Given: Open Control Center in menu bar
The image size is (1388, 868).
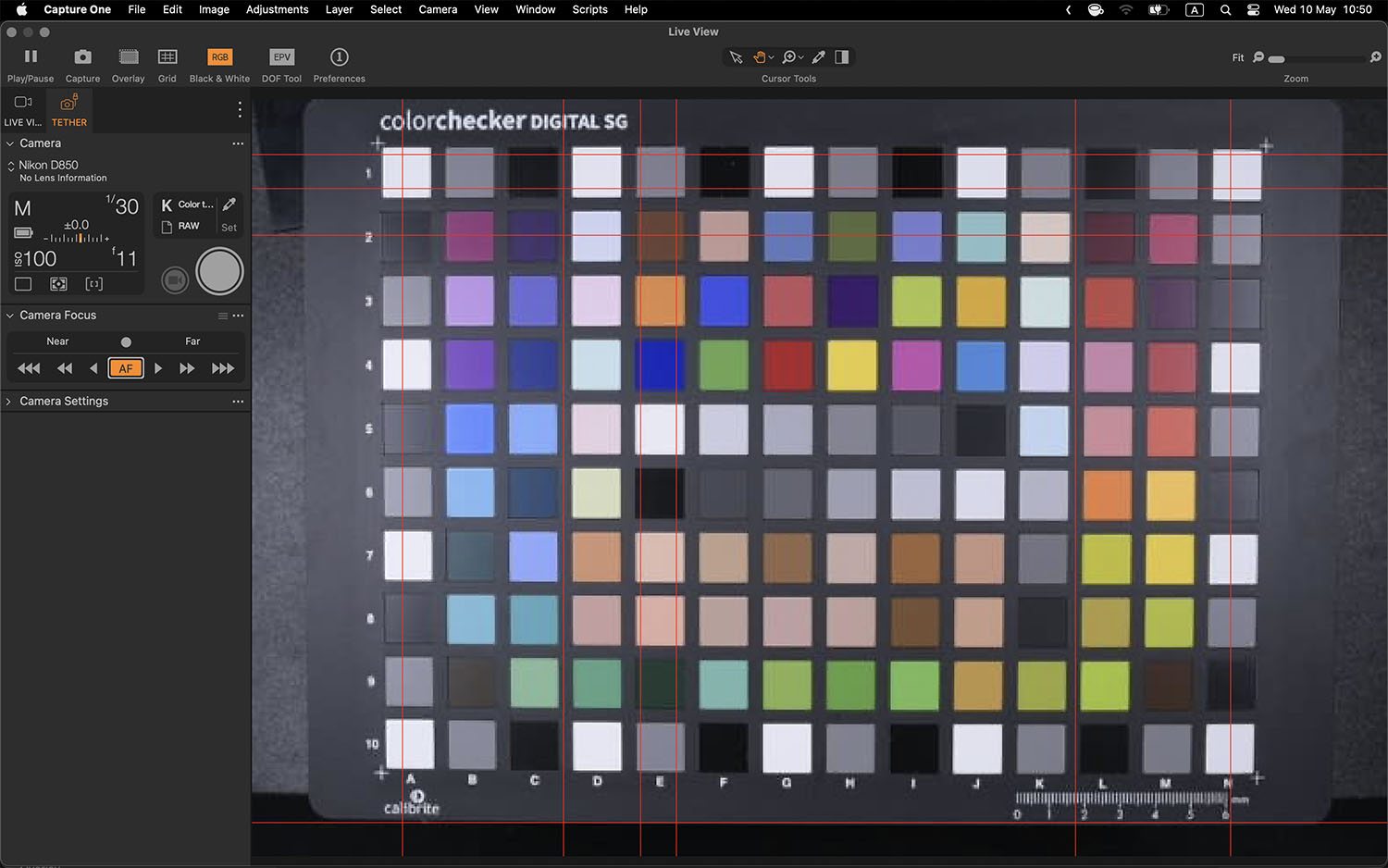Looking at the screenshot, I should pyautogui.click(x=1253, y=9).
